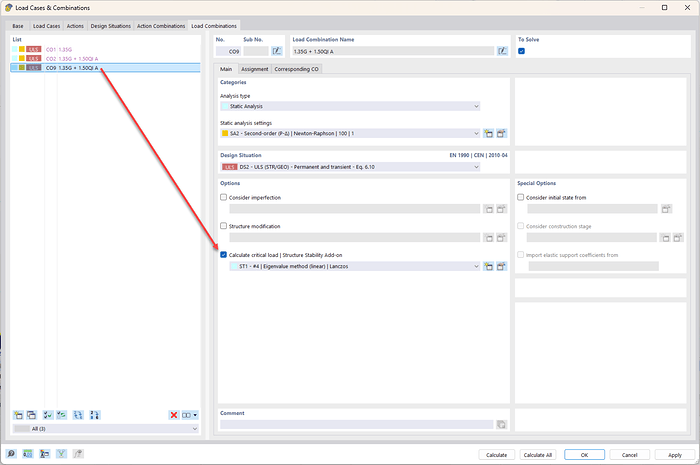
Task: Renumber items icon with blue arrows
Action: [78, 415]
